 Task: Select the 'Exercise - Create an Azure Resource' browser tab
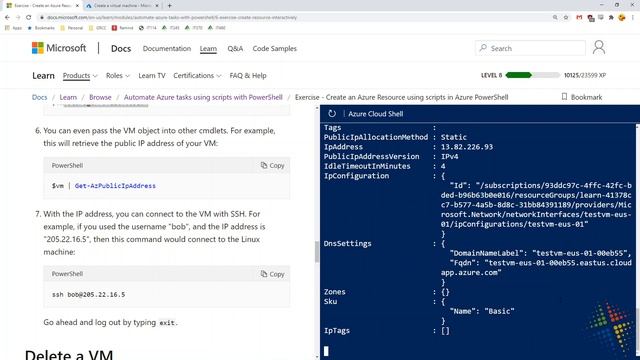tap(42, 6)
